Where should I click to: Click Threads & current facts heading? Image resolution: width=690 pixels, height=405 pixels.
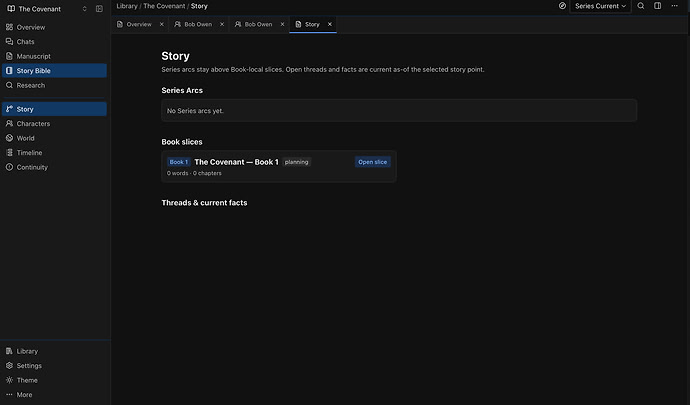(x=204, y=203)
